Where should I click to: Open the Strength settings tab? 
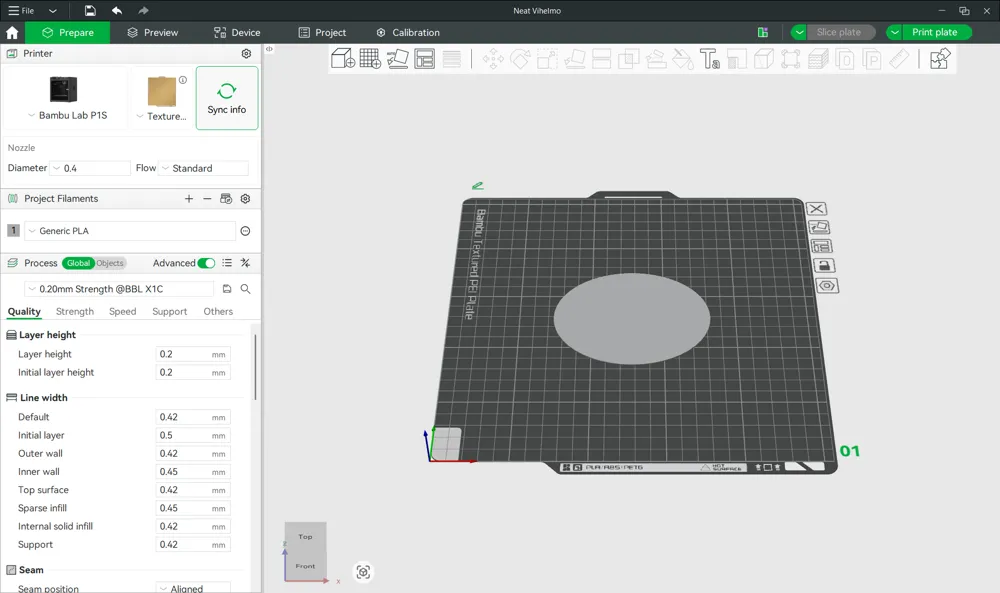[x=75, y=311]
